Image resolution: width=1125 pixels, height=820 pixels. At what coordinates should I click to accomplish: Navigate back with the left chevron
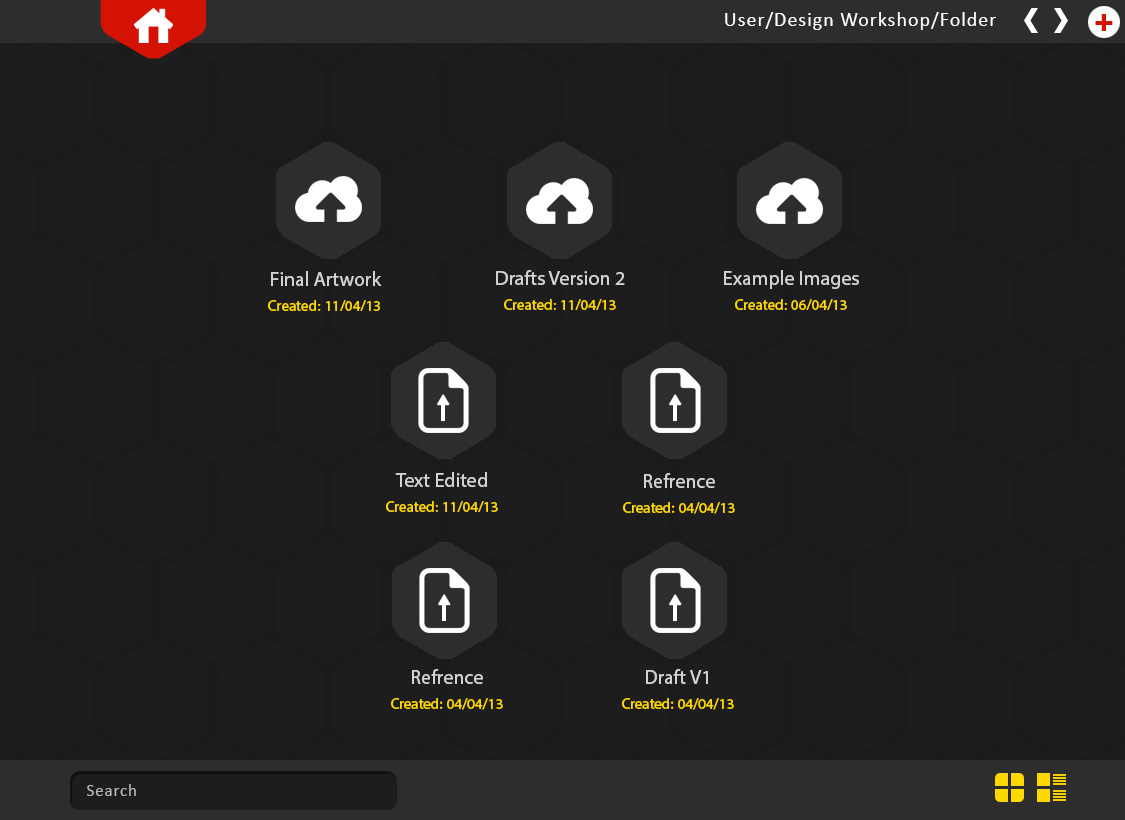click(x=1031, y=21)
